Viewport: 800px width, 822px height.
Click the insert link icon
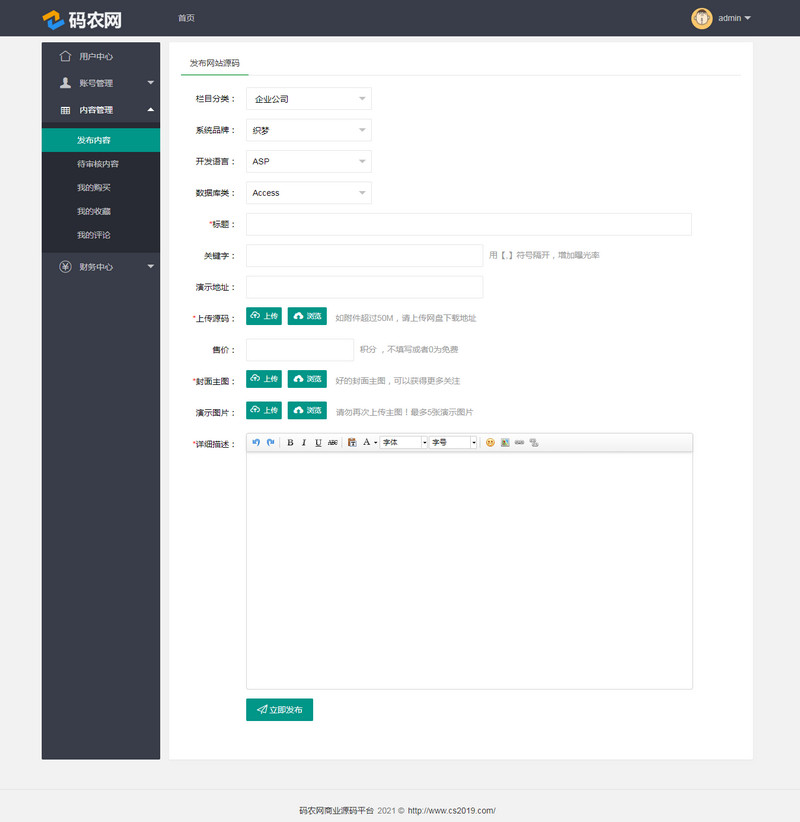coord(520,442)
